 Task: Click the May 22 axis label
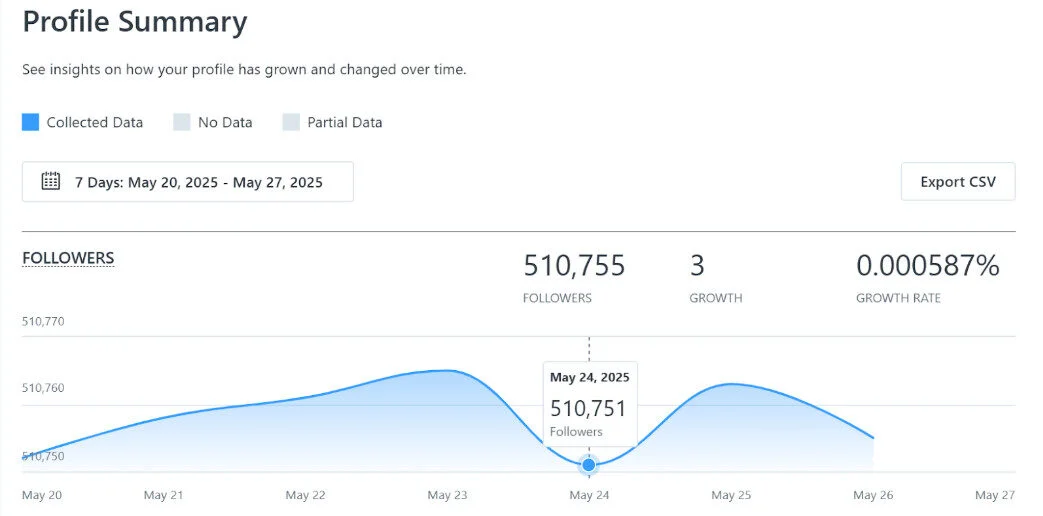(x=305, y=495)
